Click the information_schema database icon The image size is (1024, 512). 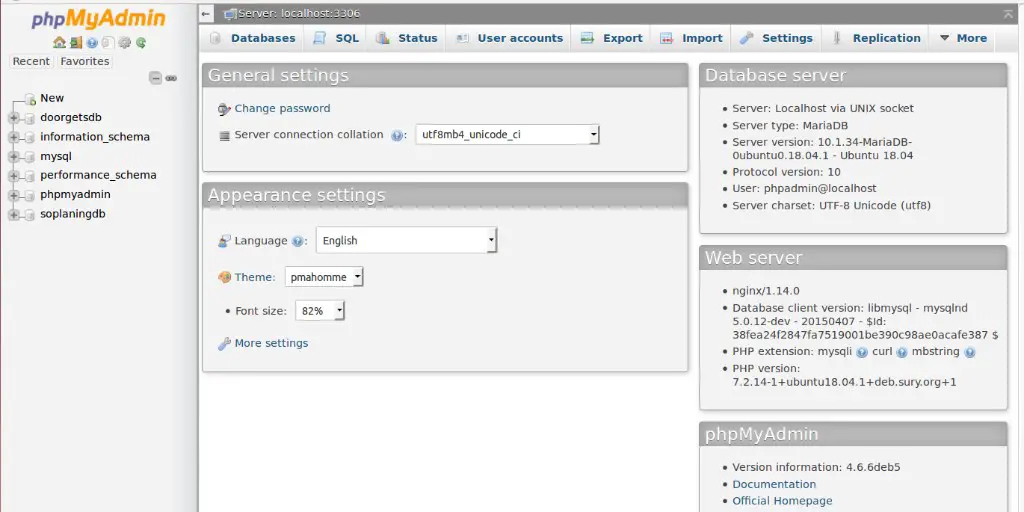point(29,138)
